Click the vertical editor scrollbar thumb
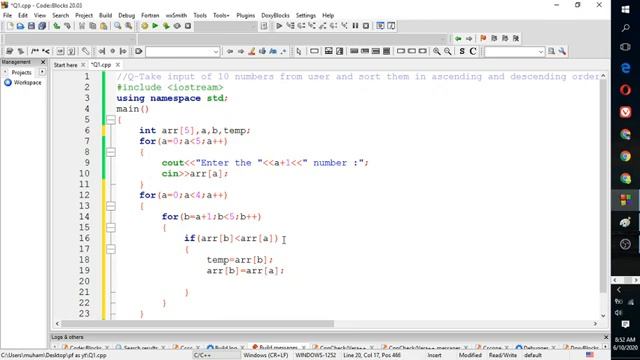The width and height of the screenshot is (640, 360). 603,186
